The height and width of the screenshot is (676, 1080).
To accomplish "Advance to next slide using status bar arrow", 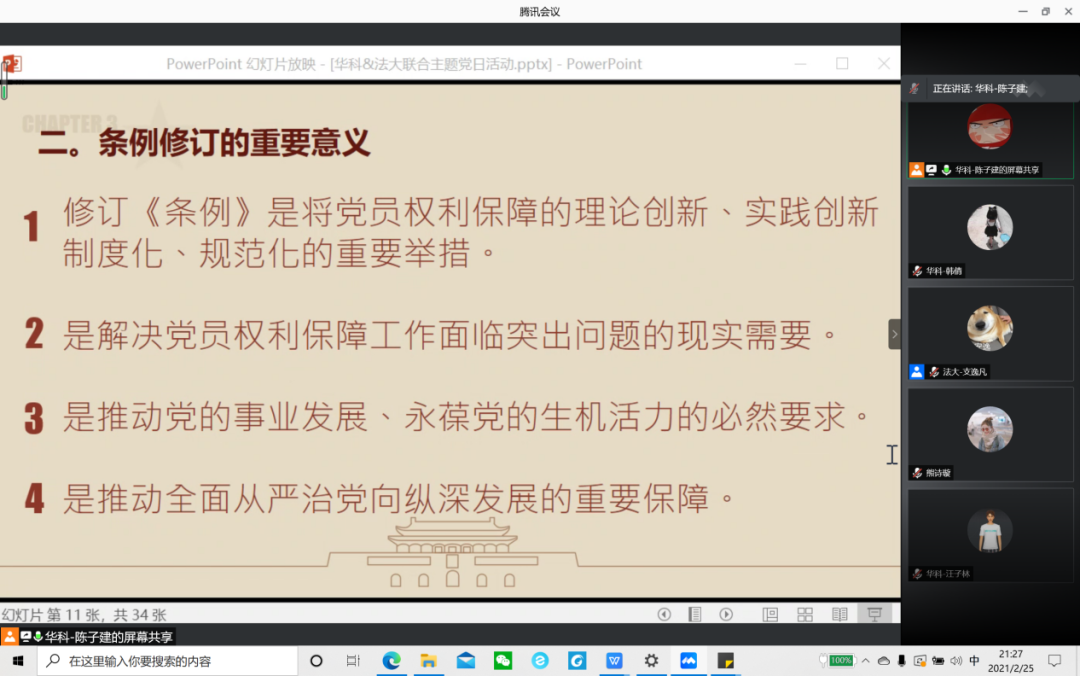I will (x=727, y=614).
